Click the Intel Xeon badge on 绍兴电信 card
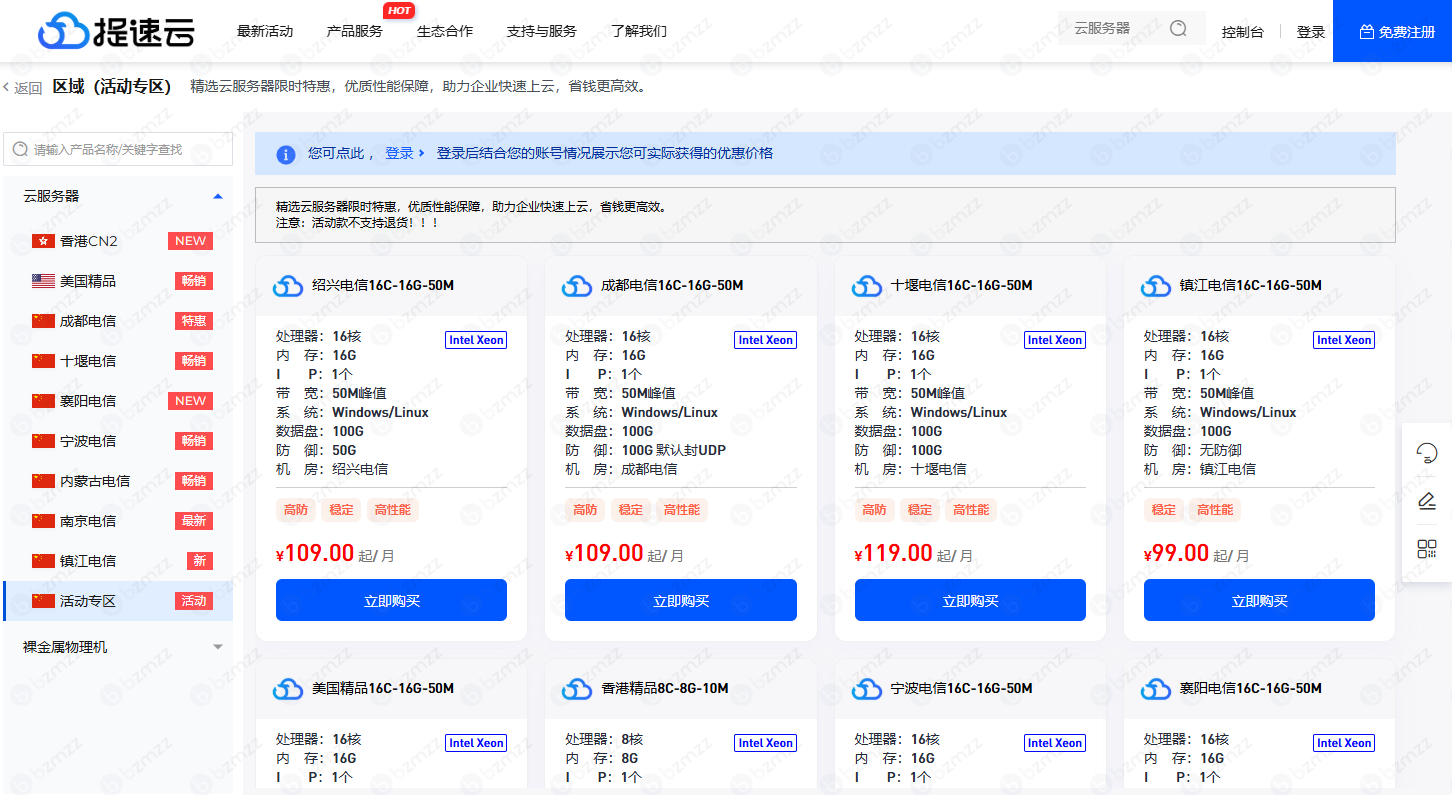The image size is (1452, 795). [476, 340]
